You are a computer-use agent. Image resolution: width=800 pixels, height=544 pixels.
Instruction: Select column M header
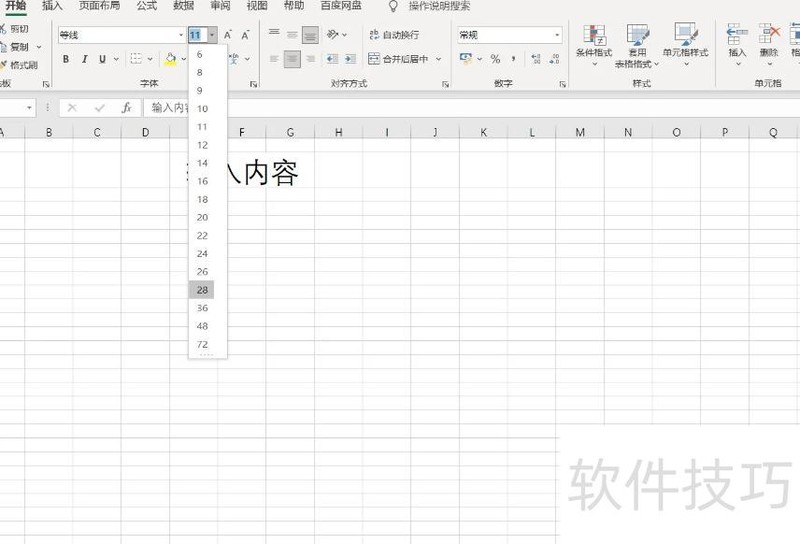pyautogui.click(x=580, y=132)
